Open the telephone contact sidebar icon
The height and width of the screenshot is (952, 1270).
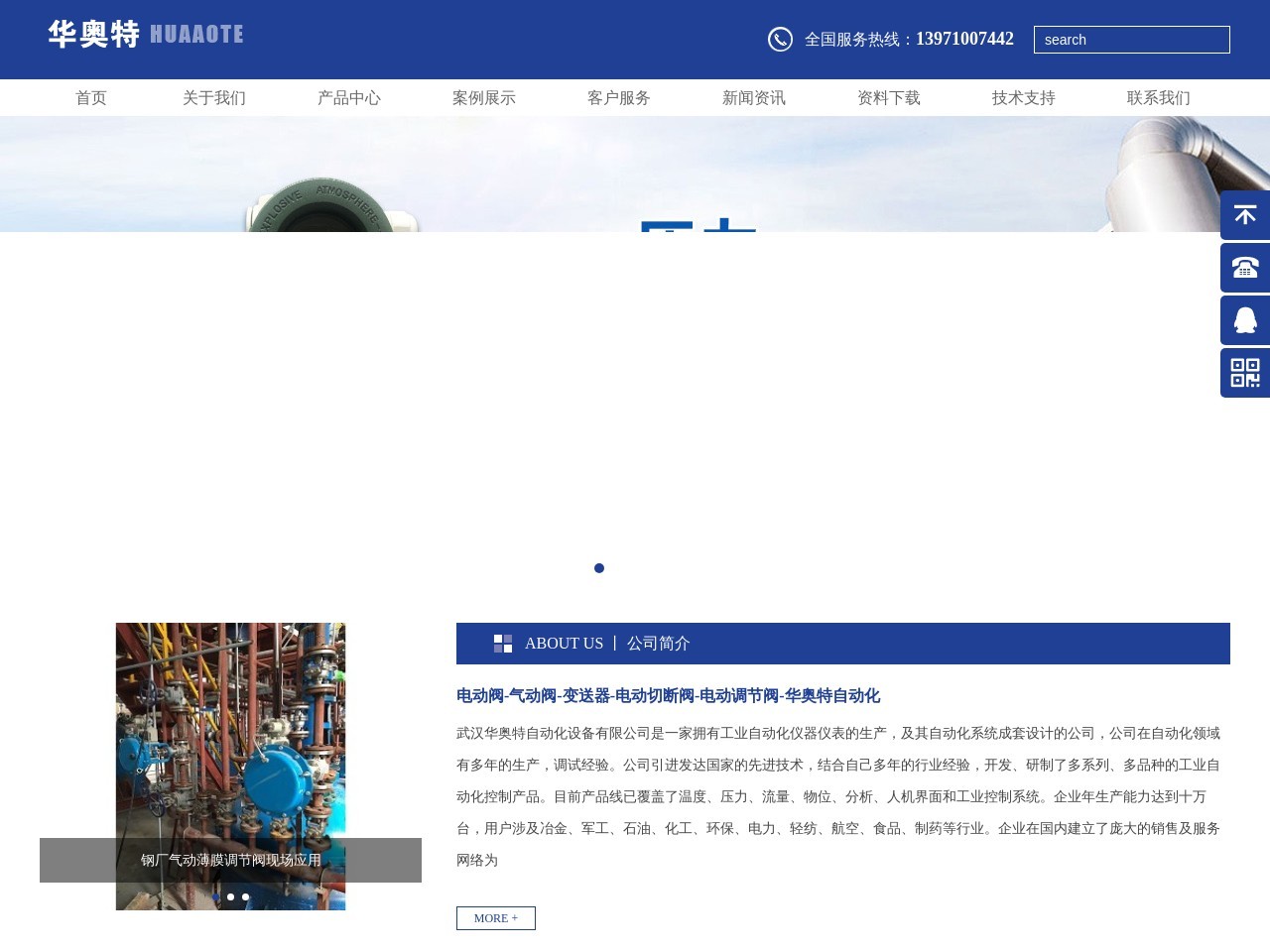tap(1244, 268)
